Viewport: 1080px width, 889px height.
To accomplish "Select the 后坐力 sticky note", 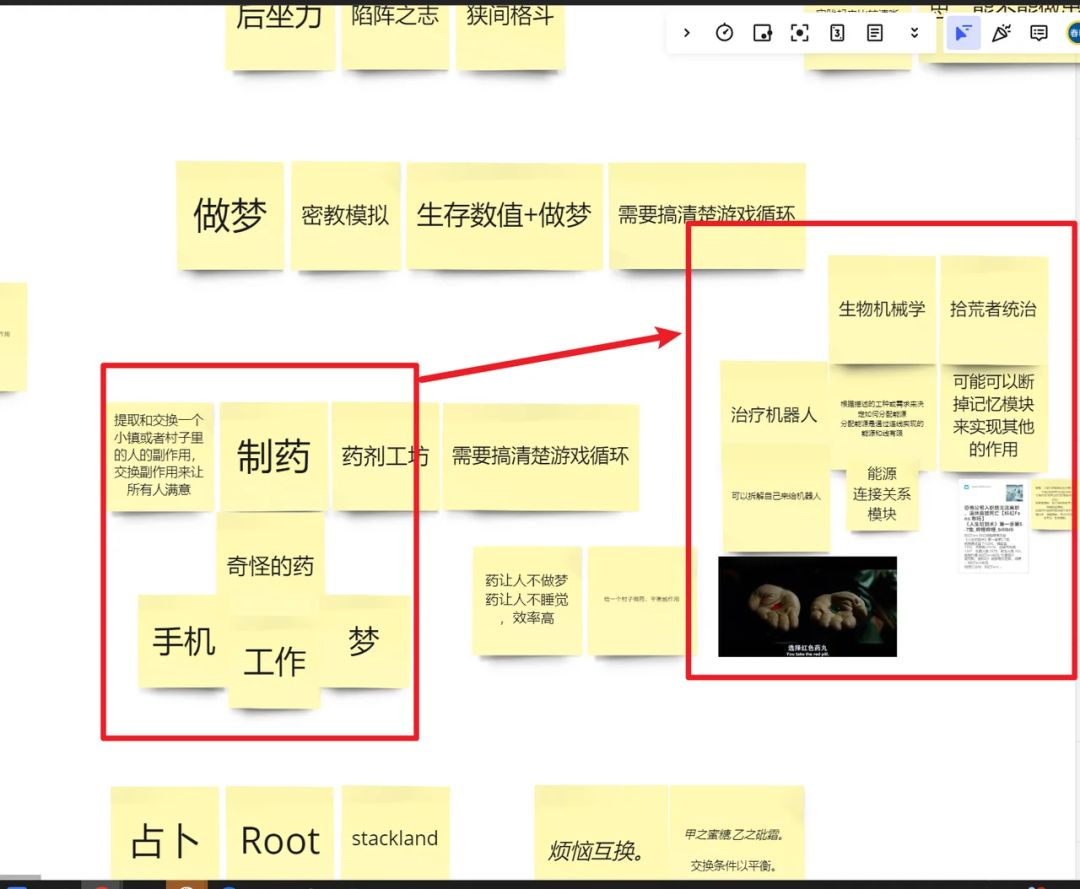I will [x=280, y=36].
